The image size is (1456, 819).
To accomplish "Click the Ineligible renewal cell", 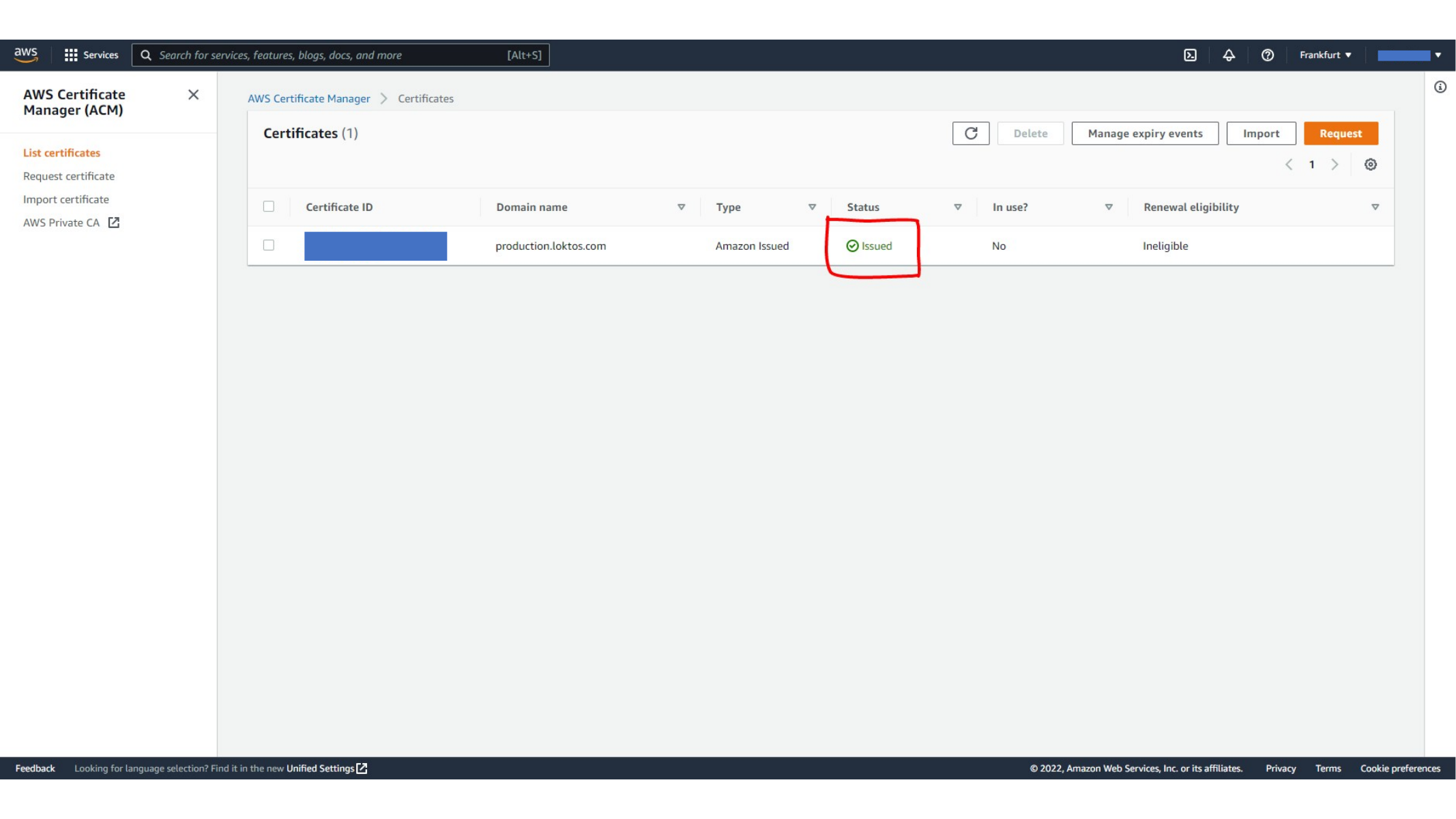I will pyautogui.click(x=1165, y=246).
